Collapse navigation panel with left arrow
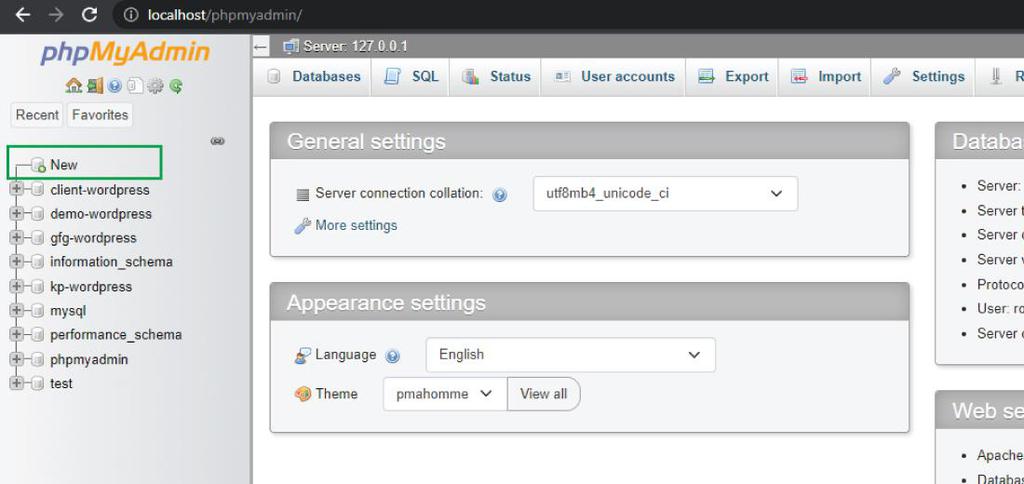 [x=261, y=46]
